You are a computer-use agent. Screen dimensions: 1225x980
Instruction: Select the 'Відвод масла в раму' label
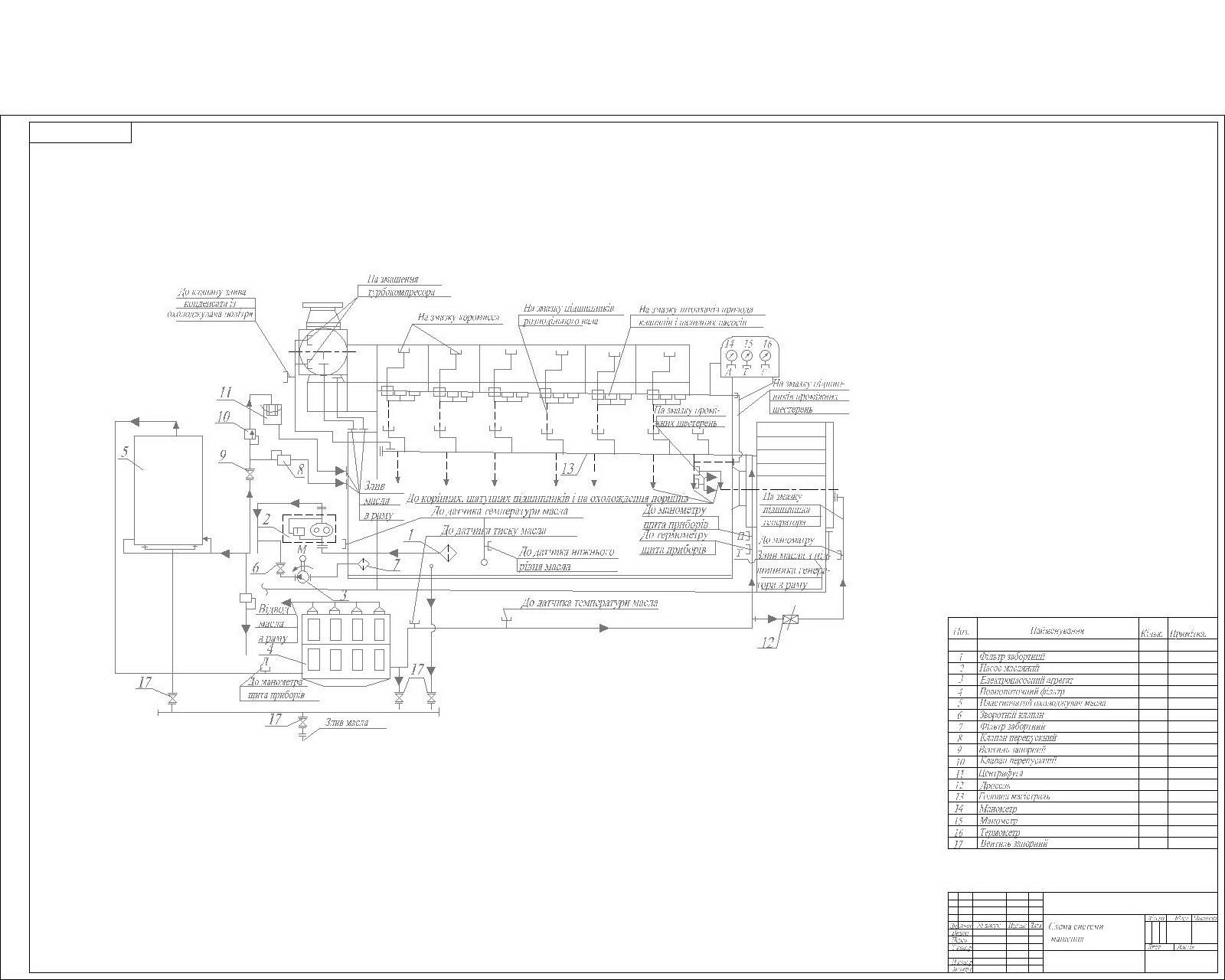click(x=273, y=623)
